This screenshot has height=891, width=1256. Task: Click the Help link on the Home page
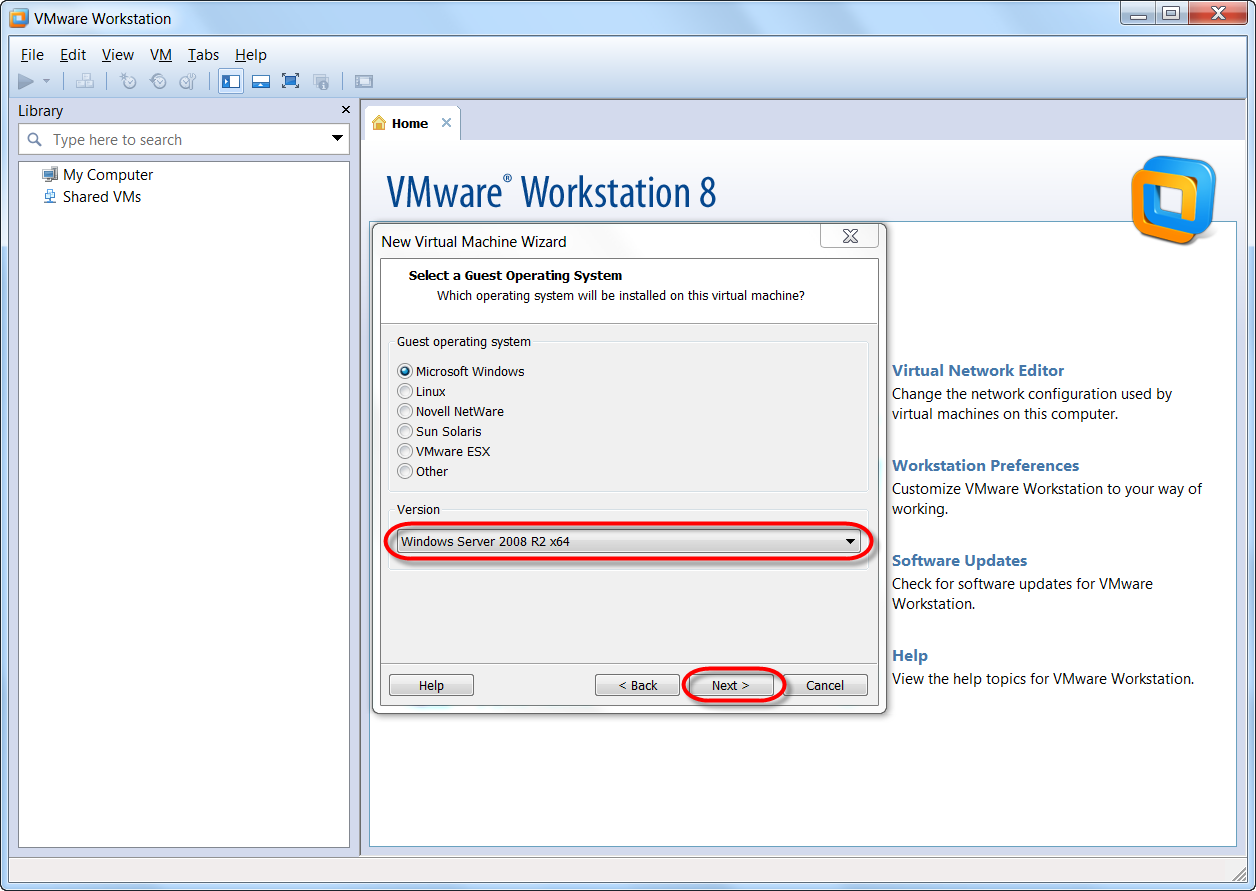(910, 655)
